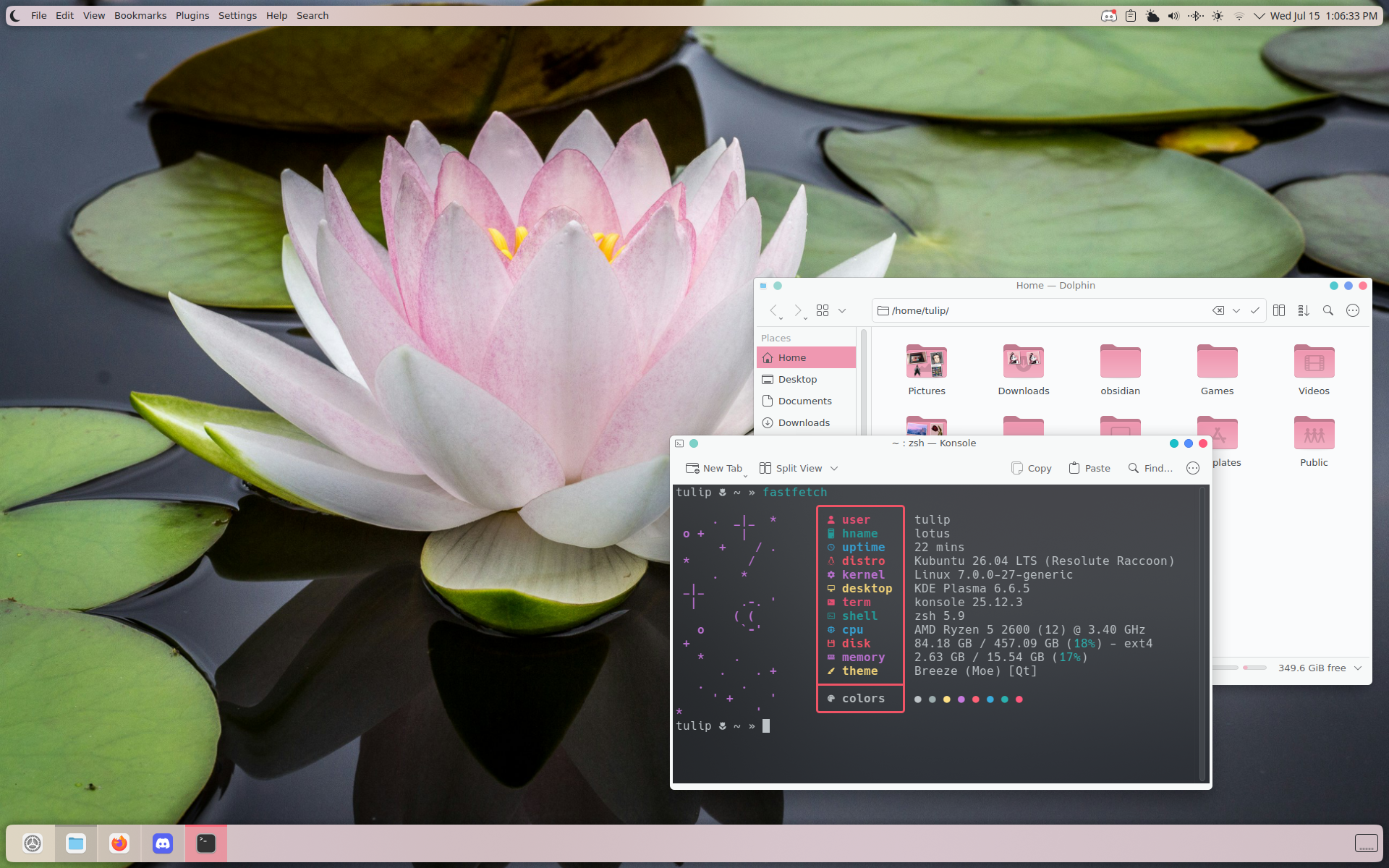Open the View menu
The width and height of the screenshot is (1389, 868).
coord(94,15)
